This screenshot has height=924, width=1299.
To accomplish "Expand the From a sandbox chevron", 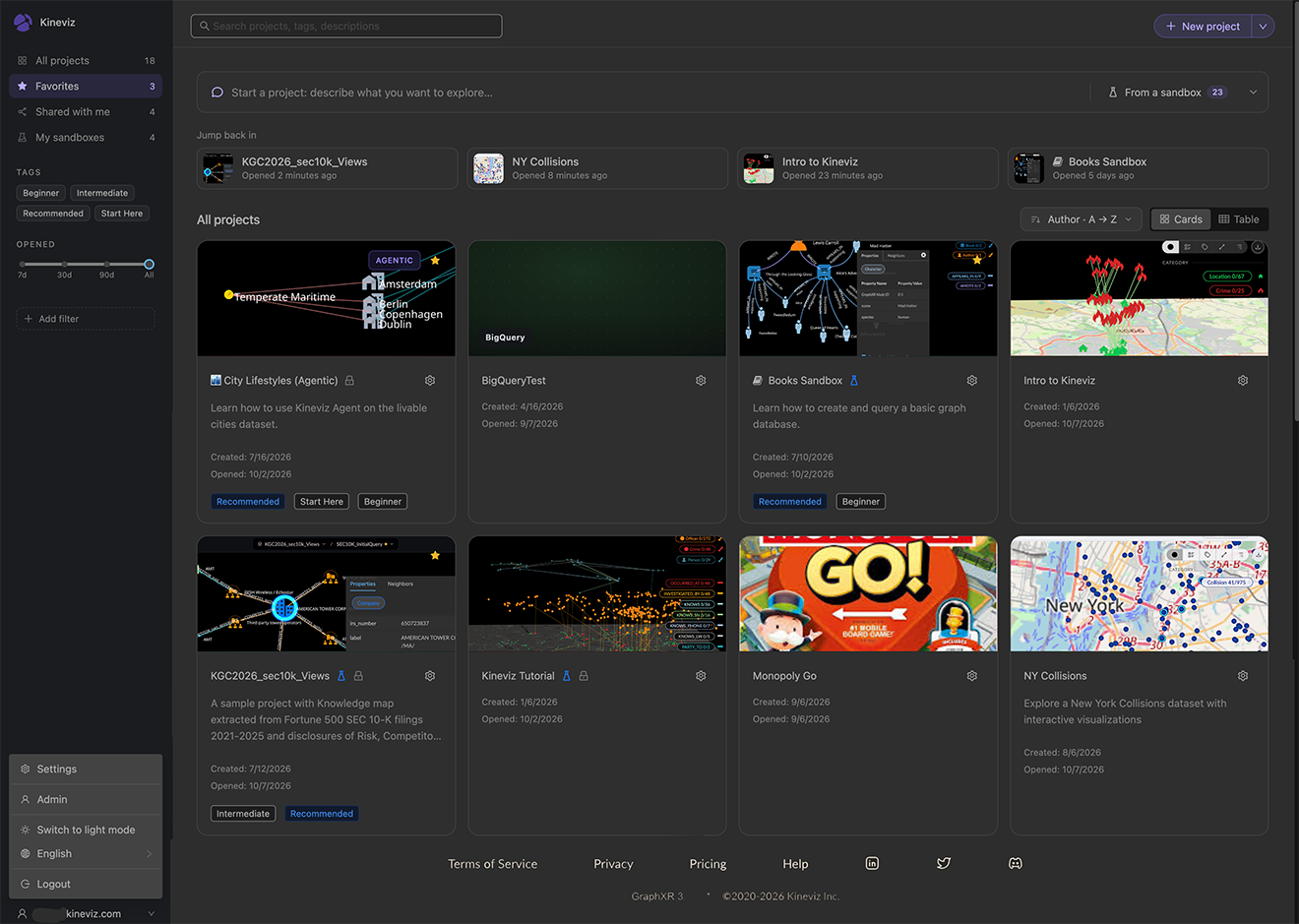I will click(1253, 92).
